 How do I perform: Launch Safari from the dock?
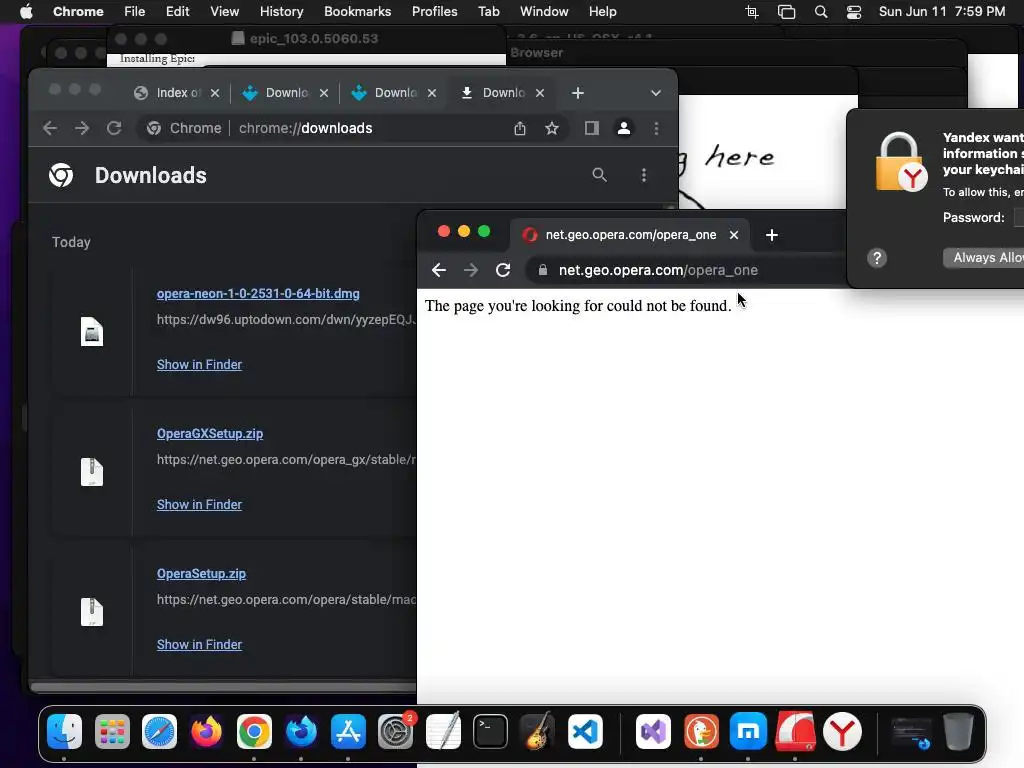[159, 731]
